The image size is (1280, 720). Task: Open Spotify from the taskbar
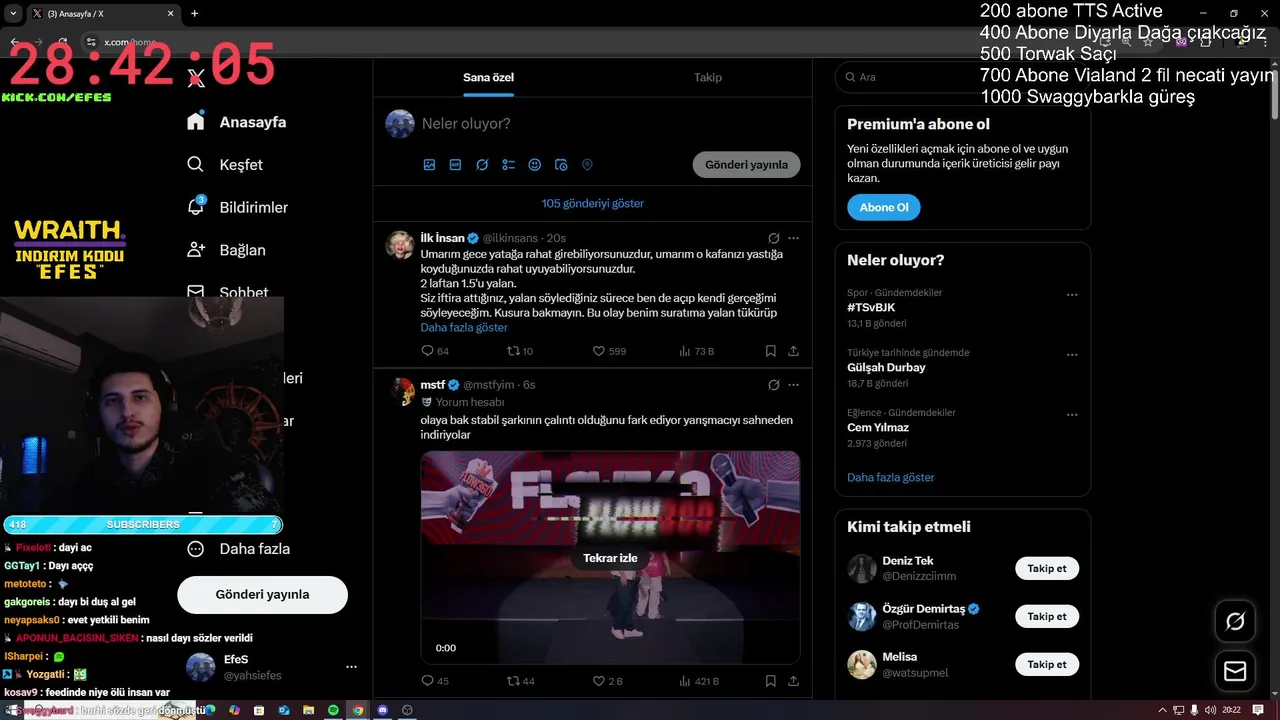[333, 710]
